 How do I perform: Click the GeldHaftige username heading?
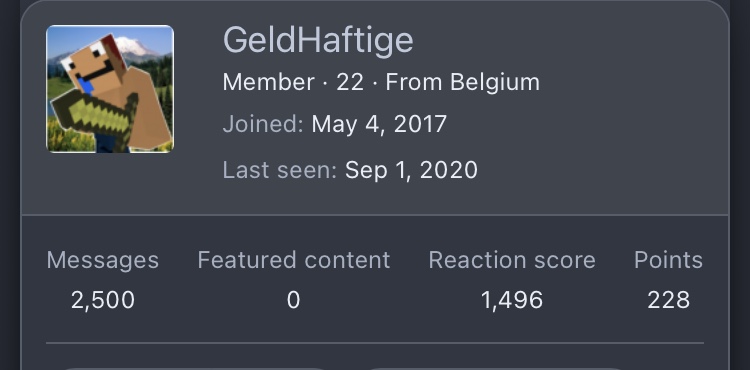pos(318,40)
